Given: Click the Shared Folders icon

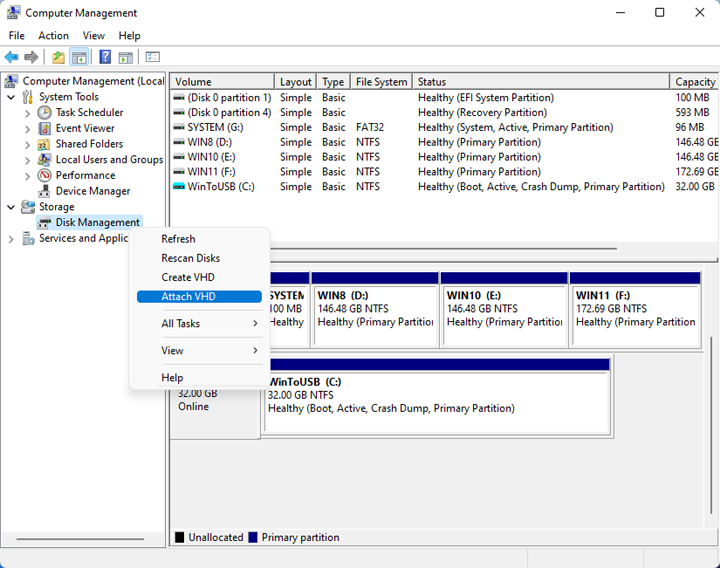Looking at the screenshot, I should 44,144.
